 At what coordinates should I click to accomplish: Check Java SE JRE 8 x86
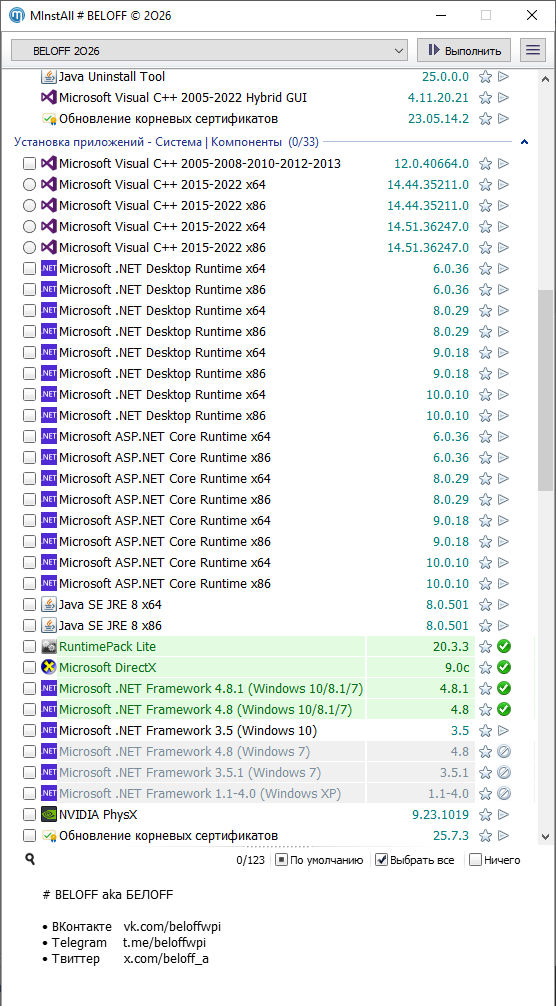pyautogui.click(x=29, y=626)
